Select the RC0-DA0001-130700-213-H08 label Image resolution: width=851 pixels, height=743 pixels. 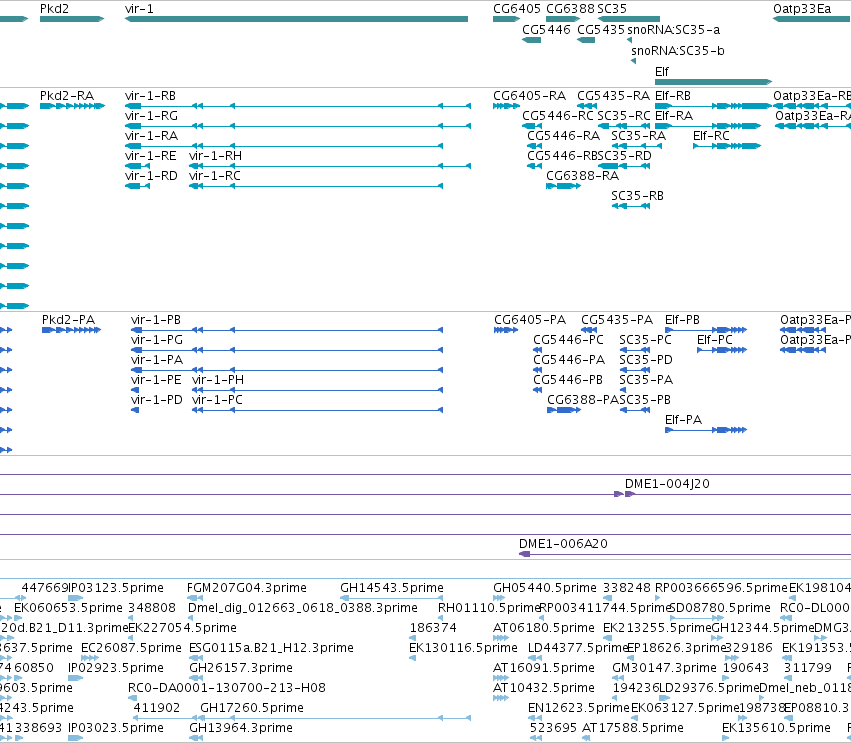tap(227, 688)
